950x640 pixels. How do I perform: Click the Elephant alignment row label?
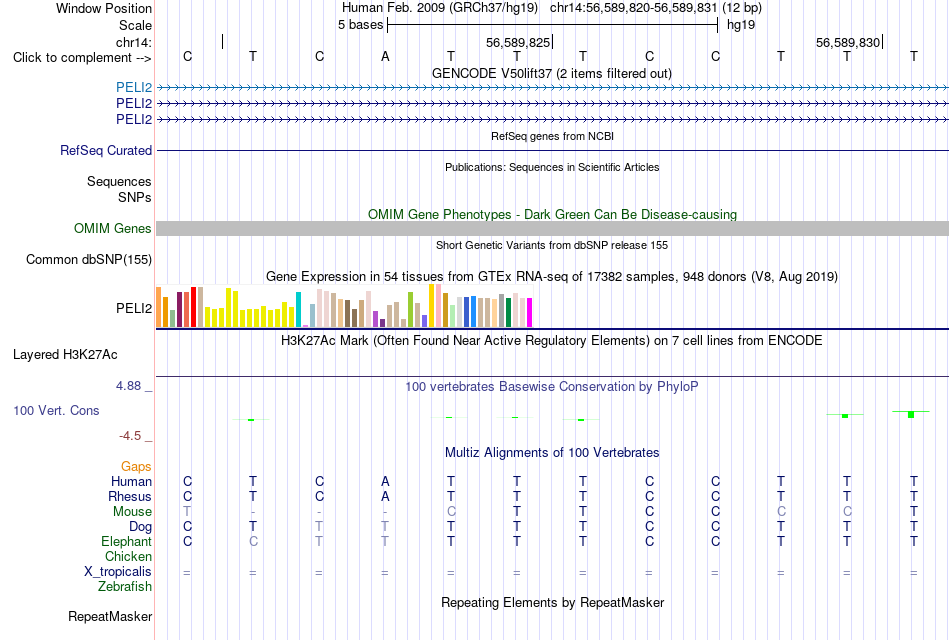(126, 541)
